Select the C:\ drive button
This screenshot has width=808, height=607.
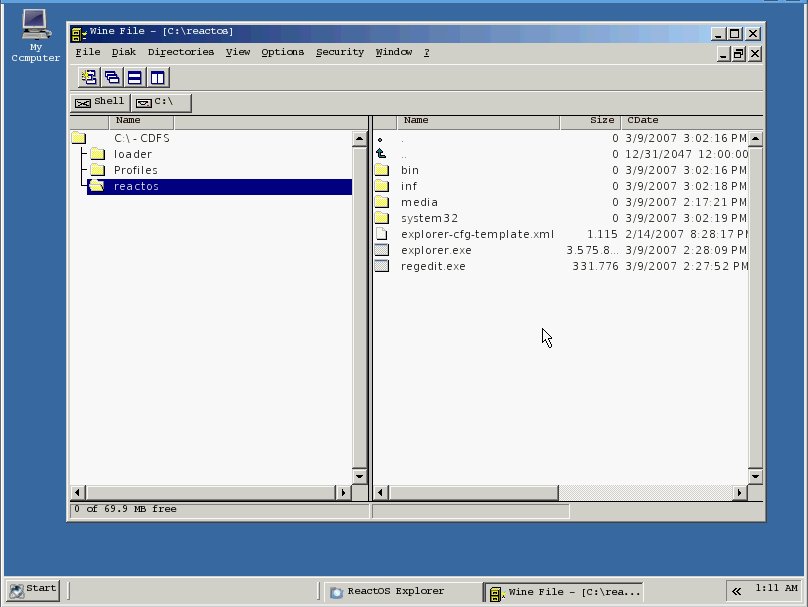coord(161,102)
